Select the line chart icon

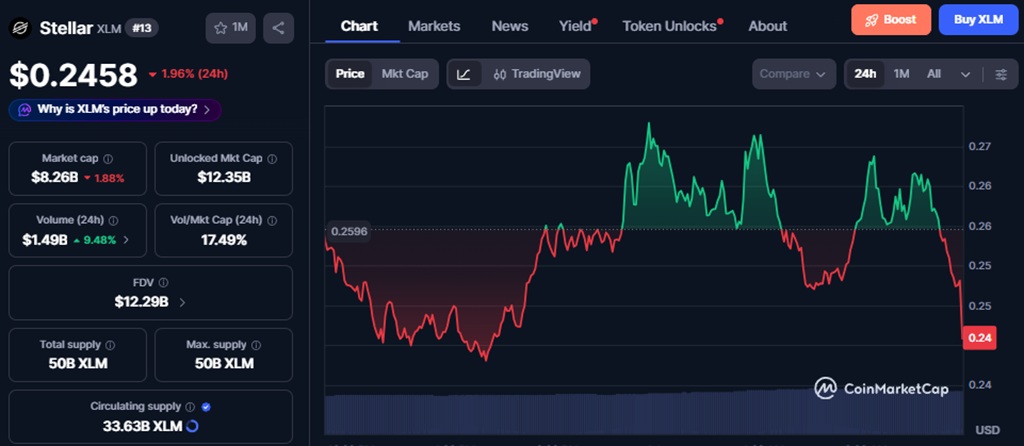463,74
